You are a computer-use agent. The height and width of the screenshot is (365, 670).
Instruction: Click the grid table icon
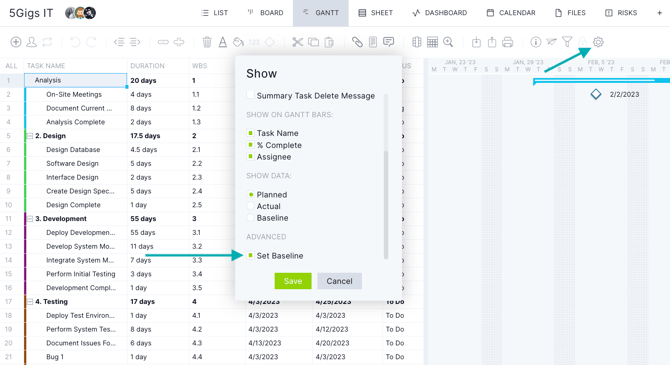[432, 42]
